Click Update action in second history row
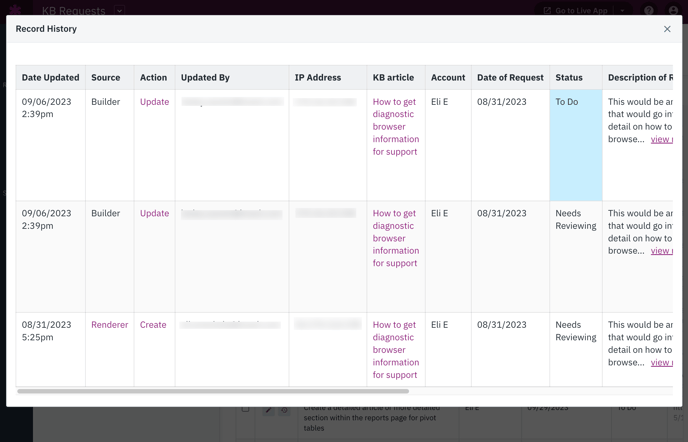The width and height of the screenshot is (688, 442). 154,213
